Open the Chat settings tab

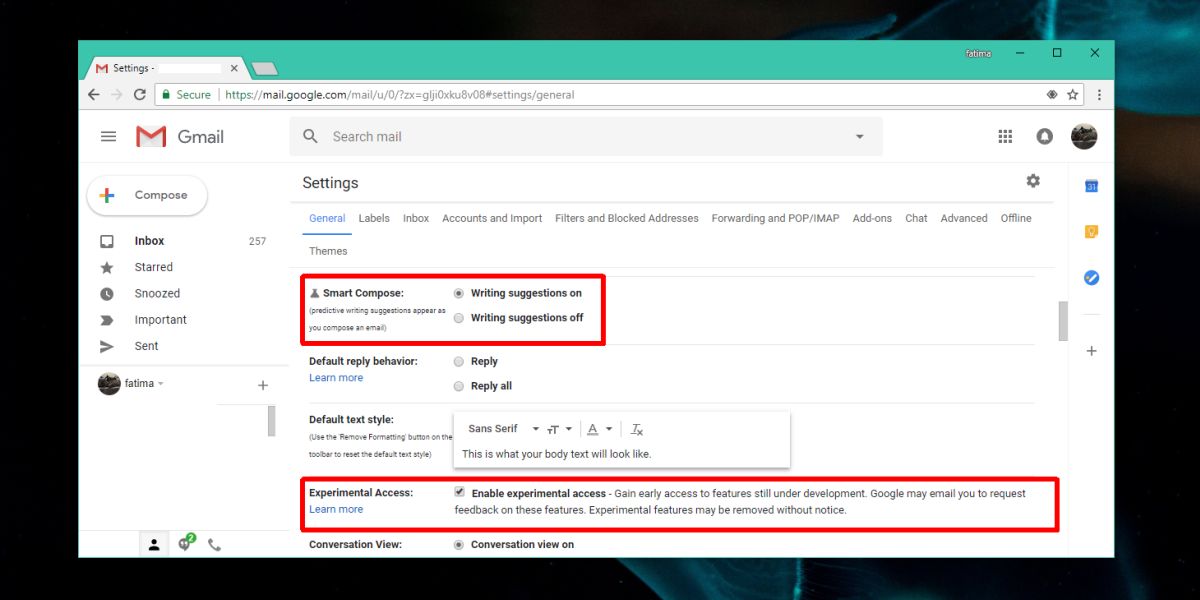pos(916,218)
